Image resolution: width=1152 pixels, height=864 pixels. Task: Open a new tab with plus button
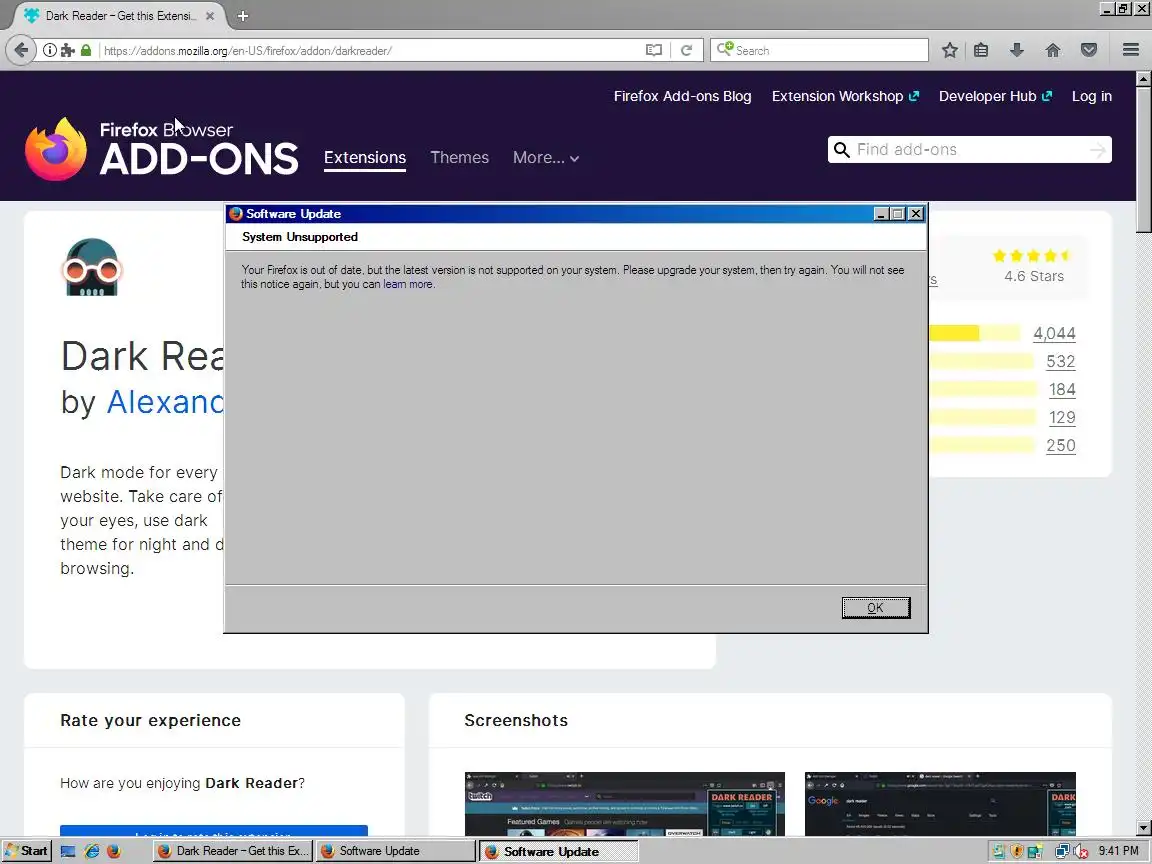pos(242,15)
